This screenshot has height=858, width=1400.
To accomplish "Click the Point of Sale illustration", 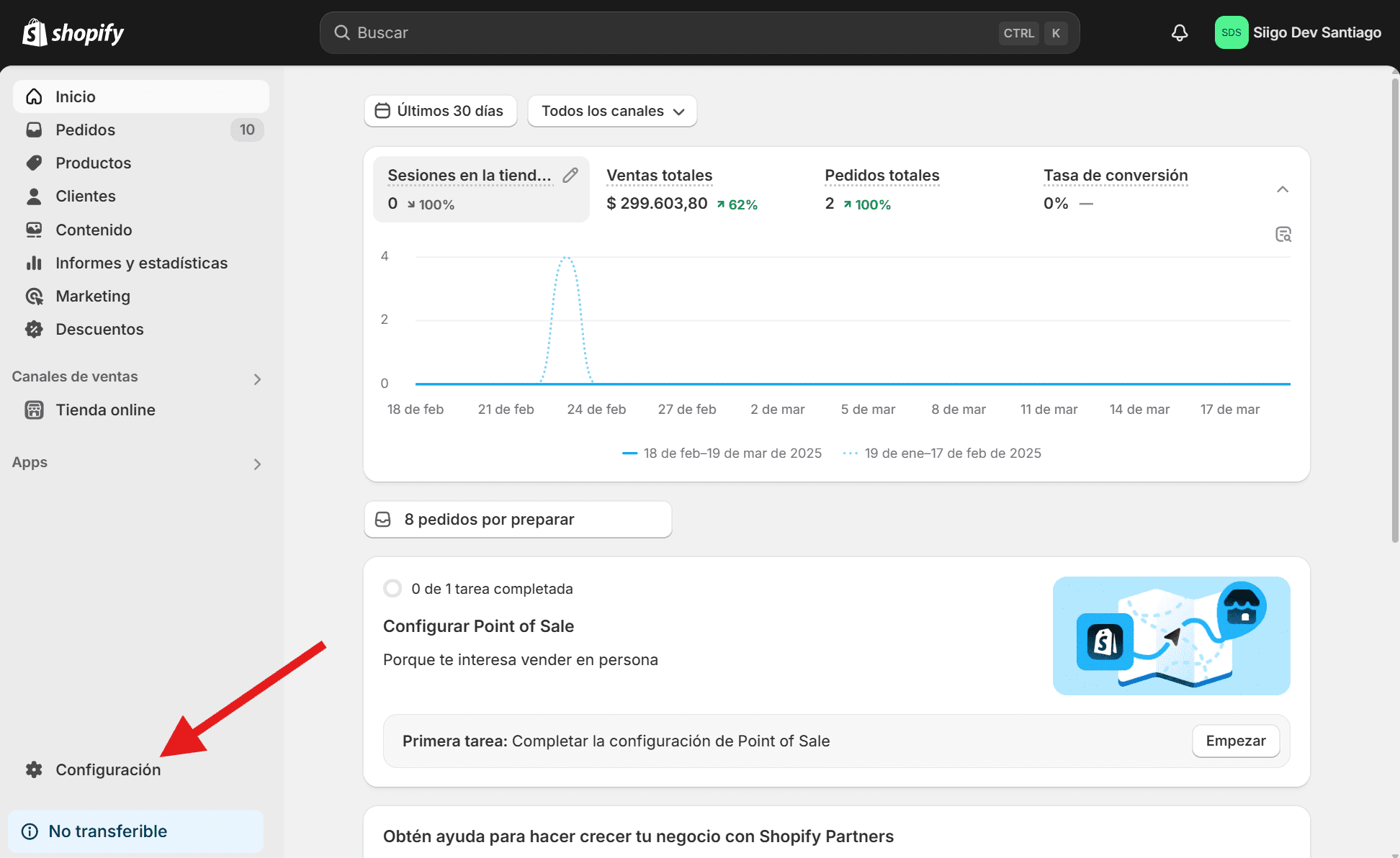I will (1171, 636).
